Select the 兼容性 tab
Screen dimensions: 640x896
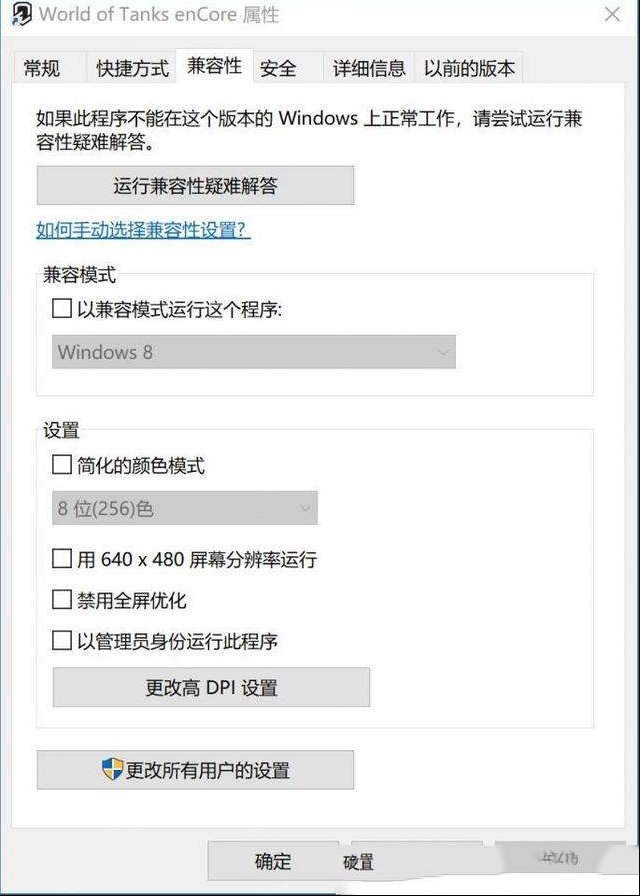214,66
